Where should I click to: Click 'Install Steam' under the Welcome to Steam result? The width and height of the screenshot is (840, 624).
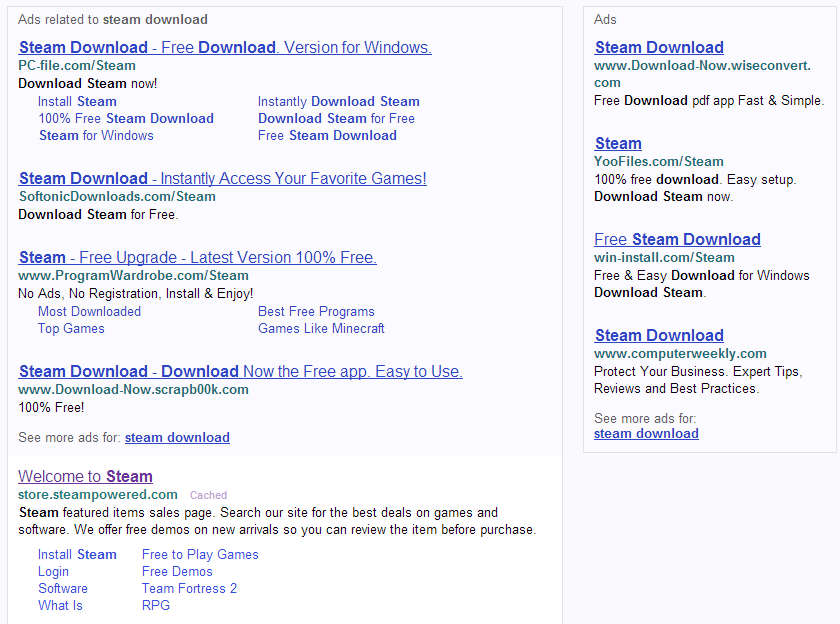pyautogui.click(x=77, y=554)
